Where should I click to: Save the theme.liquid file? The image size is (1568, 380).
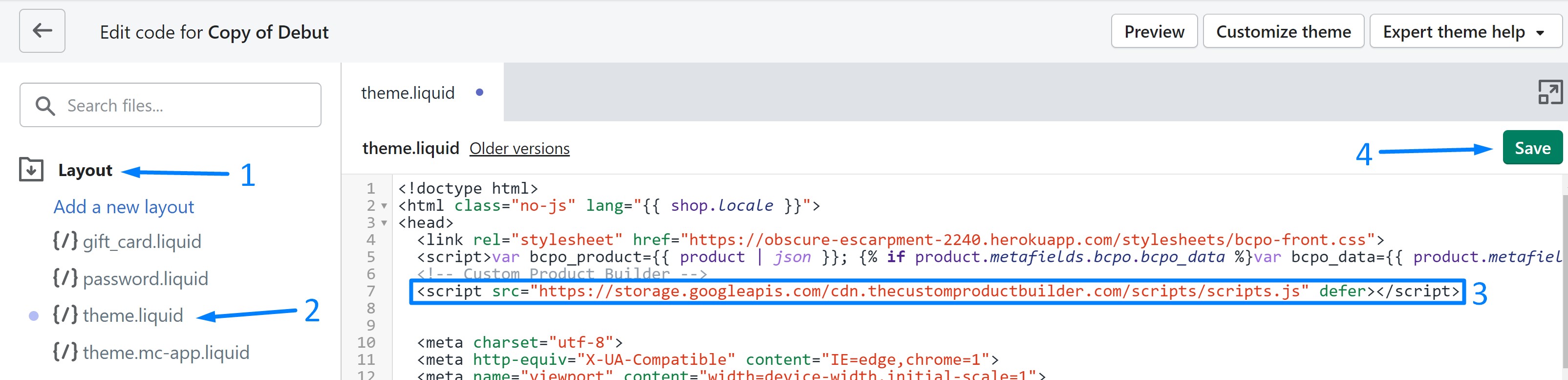[1532, 148]
